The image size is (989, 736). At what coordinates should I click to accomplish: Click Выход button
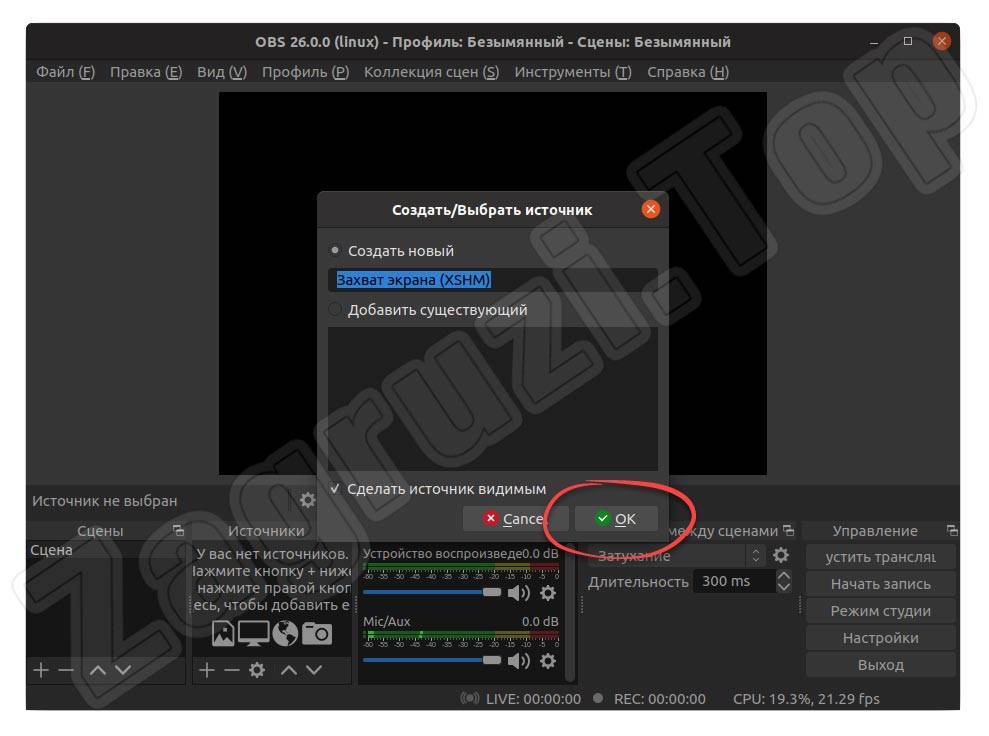881,665
